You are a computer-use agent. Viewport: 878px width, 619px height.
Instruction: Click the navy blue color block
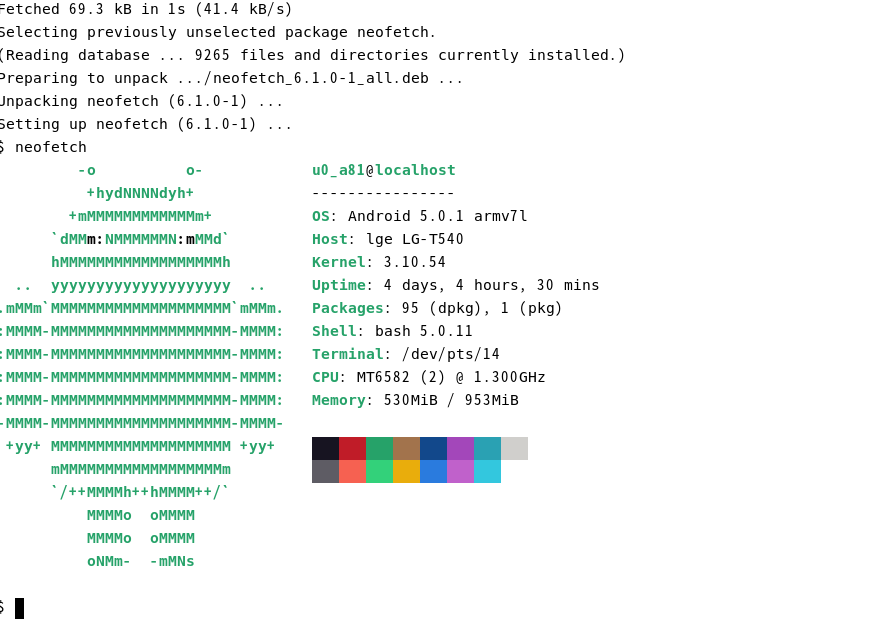(x=433, y=448)
